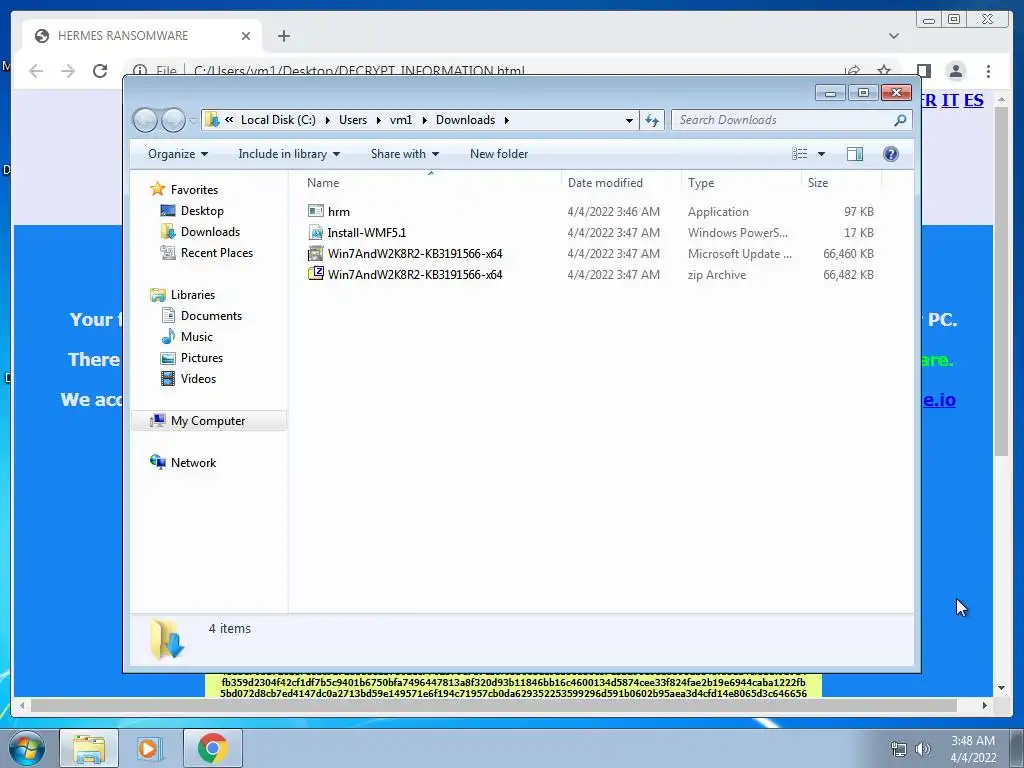
Task: Click the volume speaker tray icon
Action: point(923,749)
